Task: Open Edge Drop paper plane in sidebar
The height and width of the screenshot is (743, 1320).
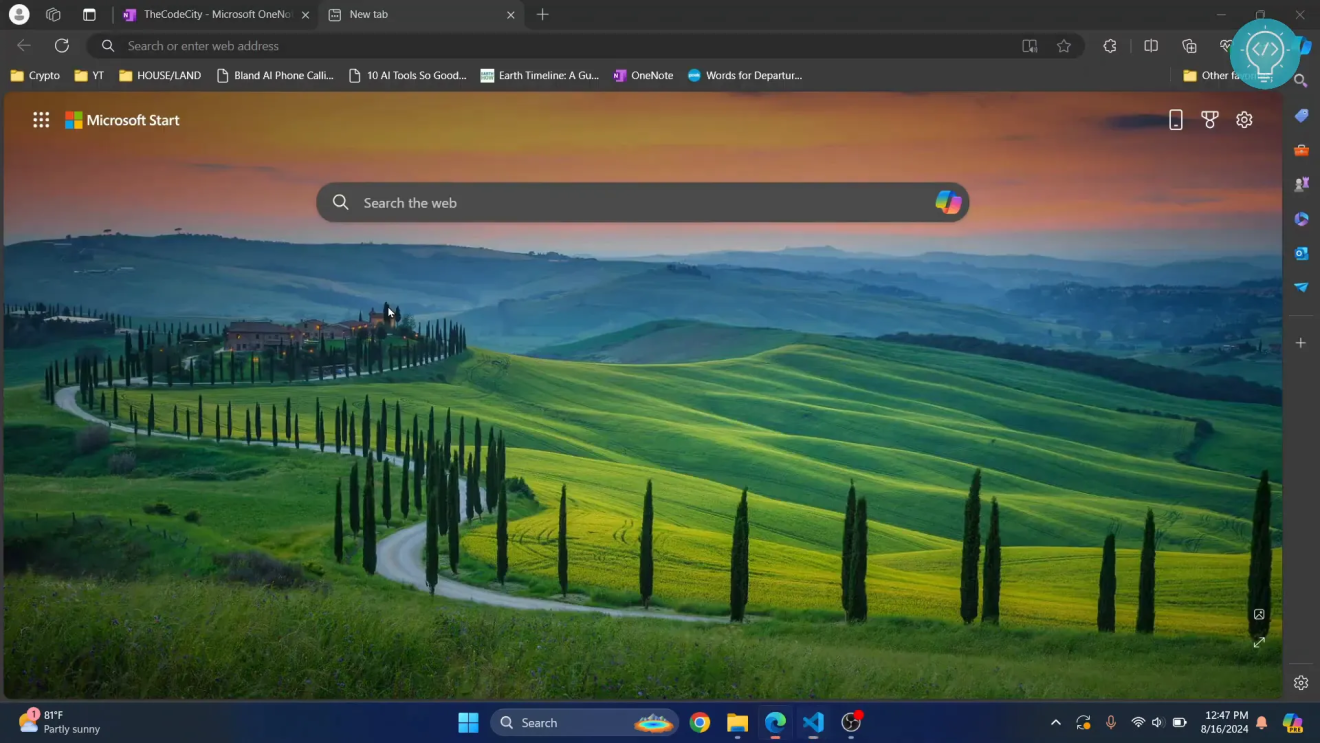Action: tap(1302, 287)
